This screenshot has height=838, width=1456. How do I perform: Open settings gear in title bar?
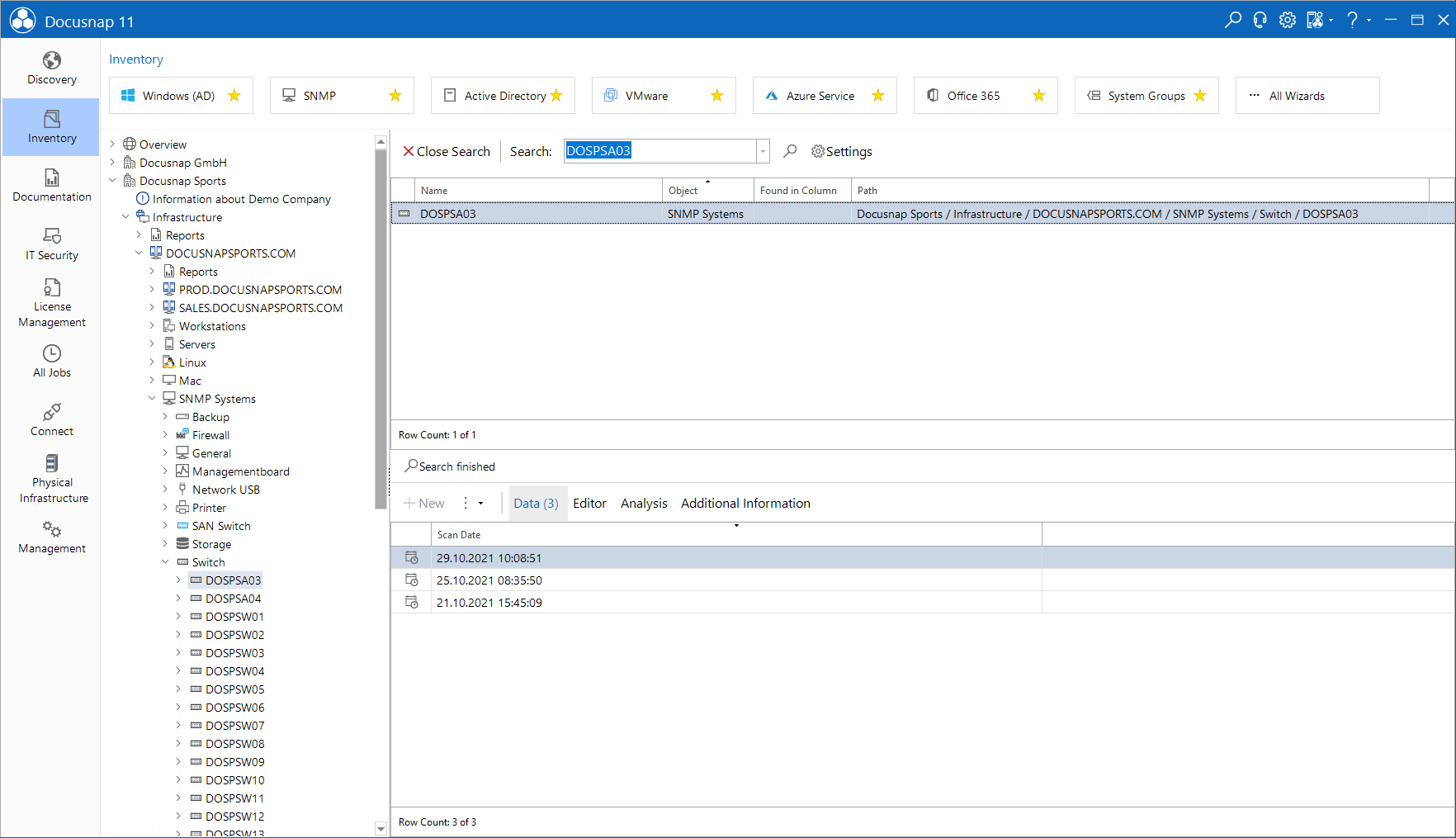coord(1287,20)
